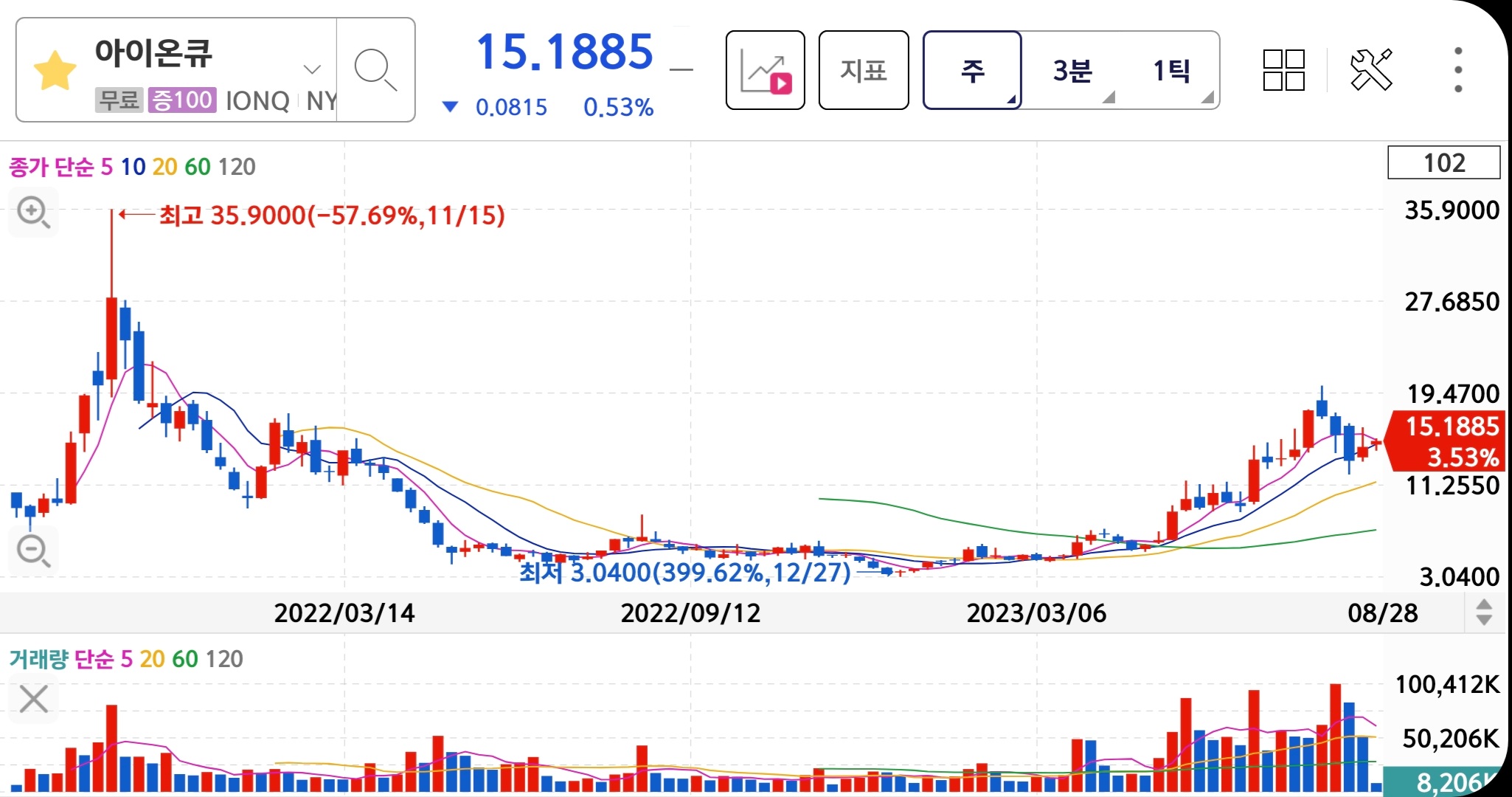Click the price change 0.0815 value
The image size is (1512, 797).
pos(511,108)
